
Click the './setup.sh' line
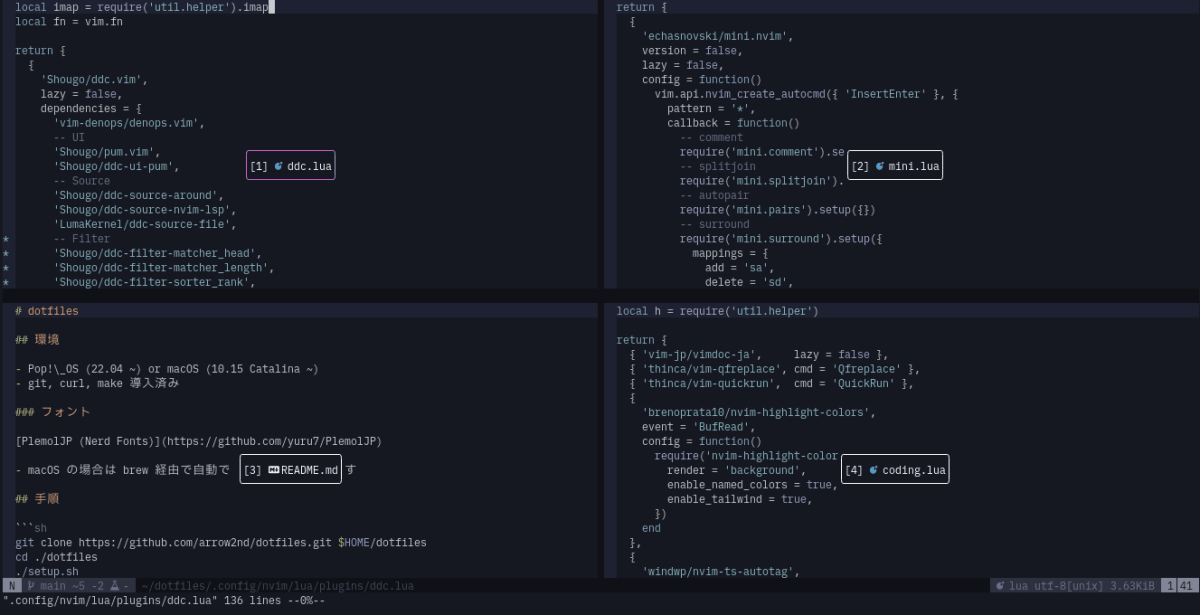pyautogui.click(x=47, y=572)
